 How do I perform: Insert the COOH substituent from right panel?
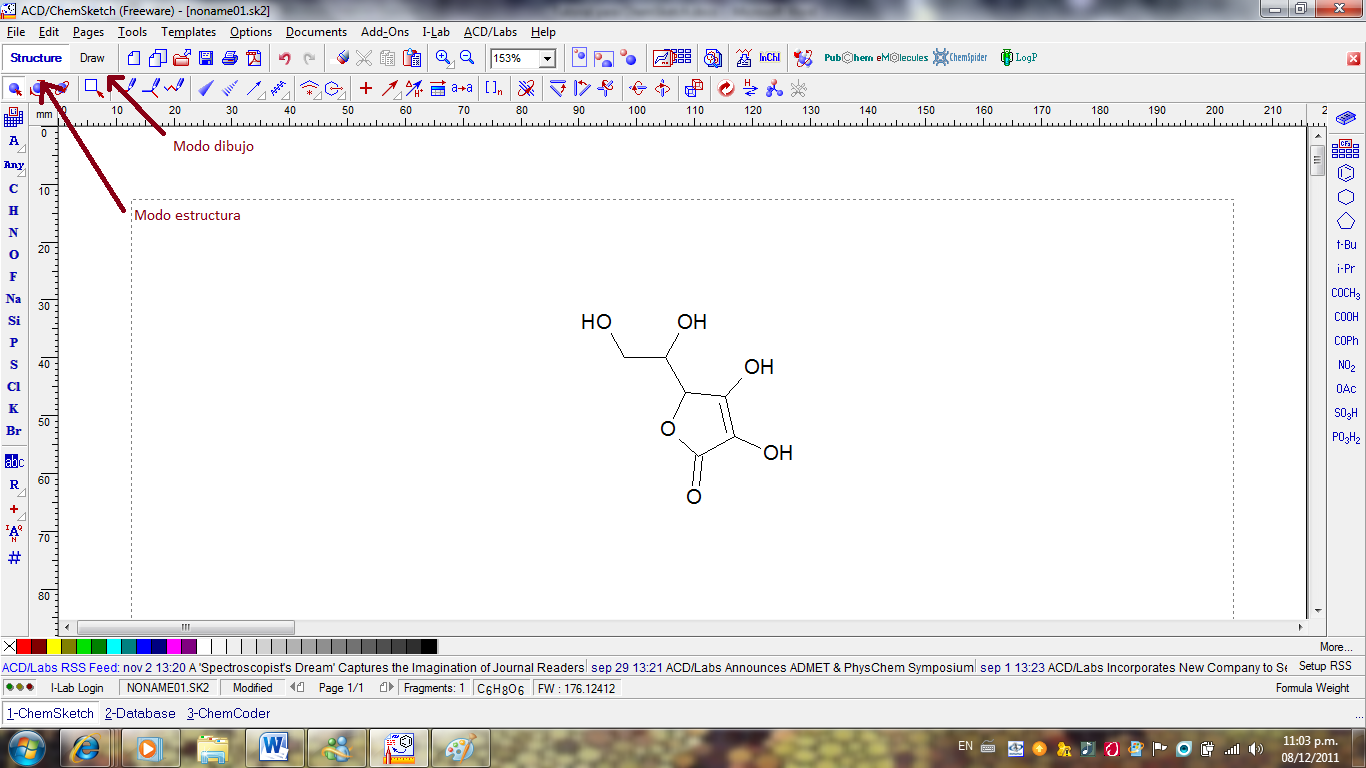tap(1346, 316)
